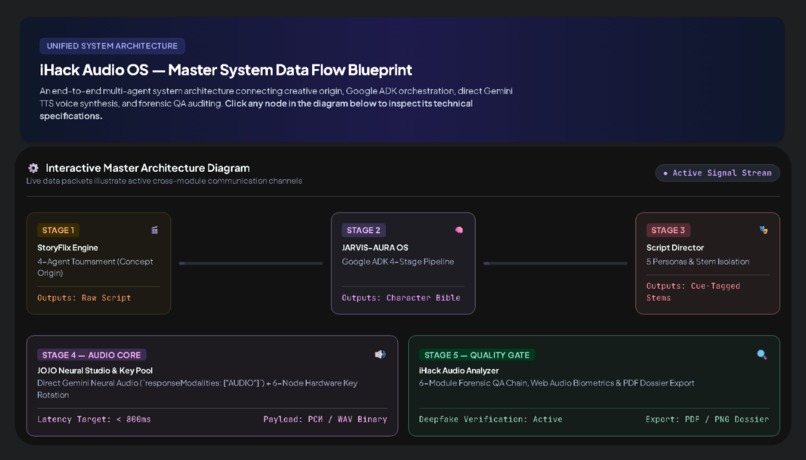This screenshot has width=806, height=460.
Task: Click the gear icon beside Interactive Master Architecture Diagram
Action: click(x=33, y=168)
